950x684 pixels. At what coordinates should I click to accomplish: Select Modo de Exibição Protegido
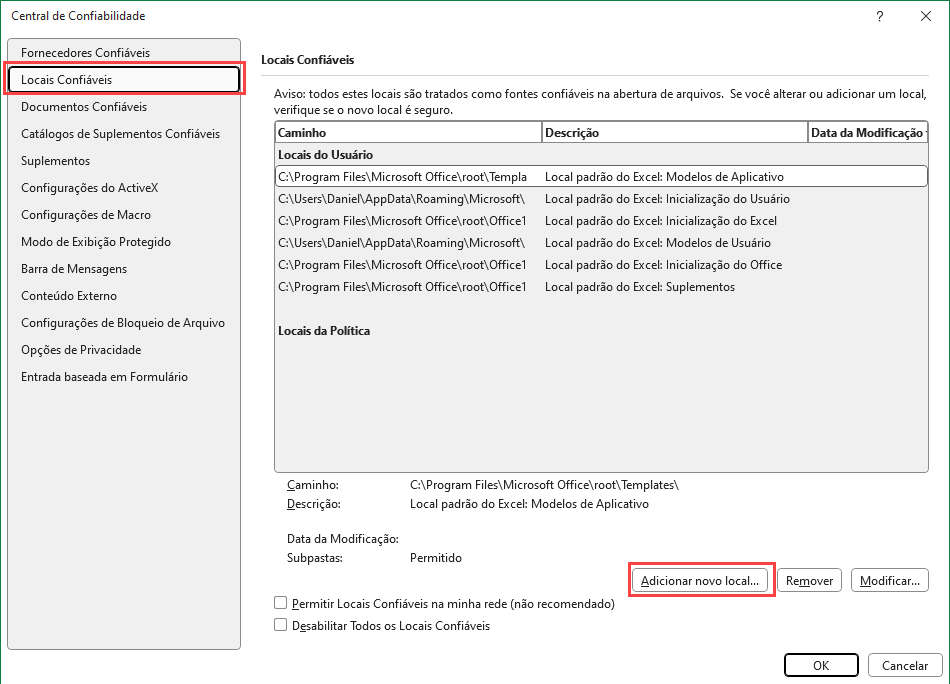[124, 242]
